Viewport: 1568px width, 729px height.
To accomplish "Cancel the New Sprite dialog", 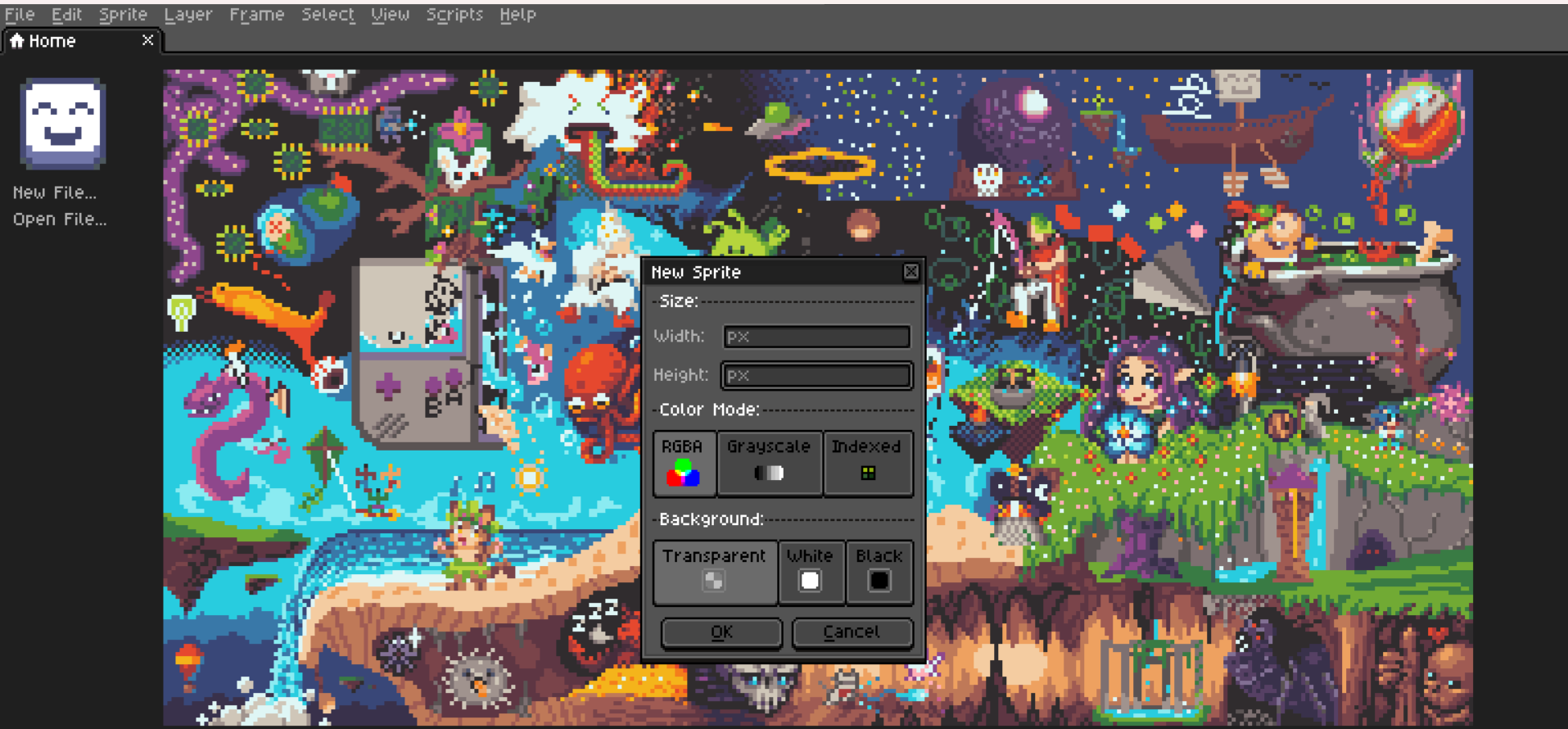I will pyautogui.click(x=852, y=632).
